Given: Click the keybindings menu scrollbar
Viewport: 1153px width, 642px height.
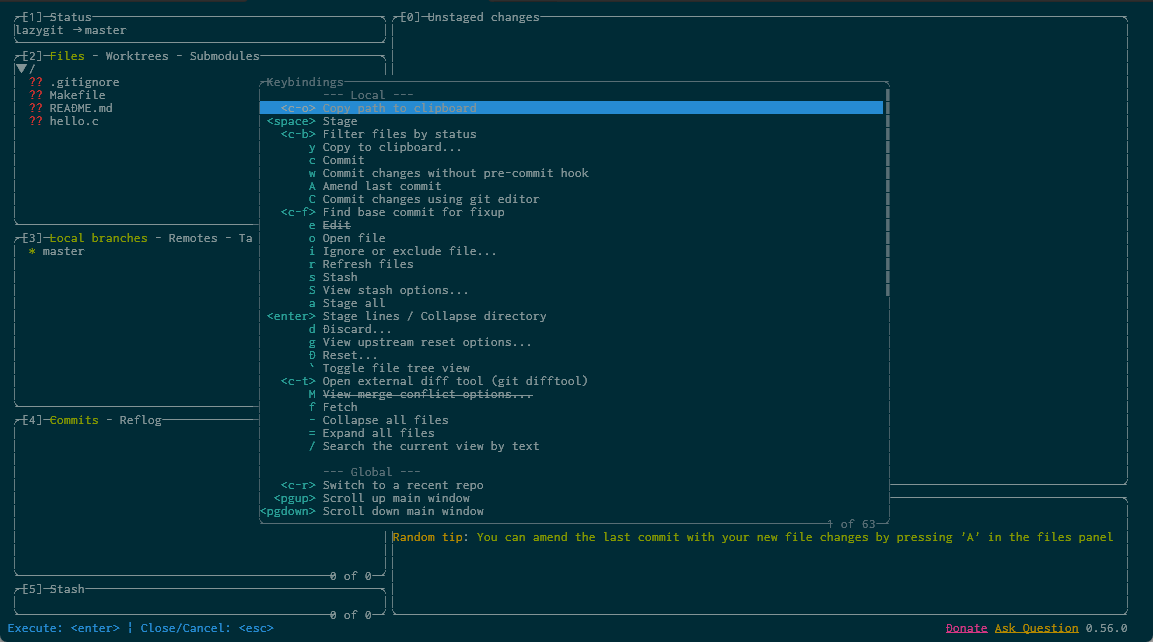Looking at the screenshot, I should [887, 192].
